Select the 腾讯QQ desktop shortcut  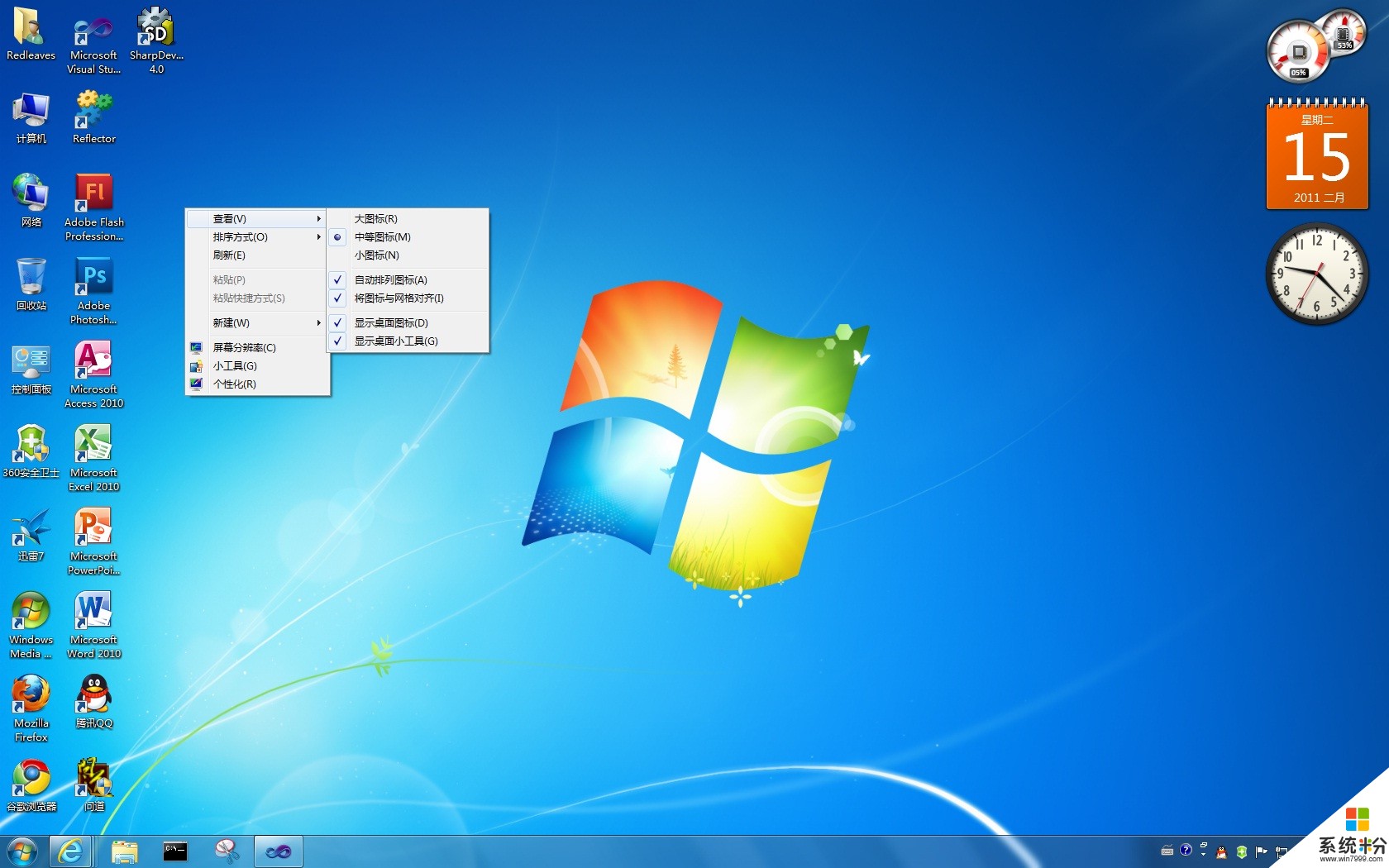pos(93,703)
